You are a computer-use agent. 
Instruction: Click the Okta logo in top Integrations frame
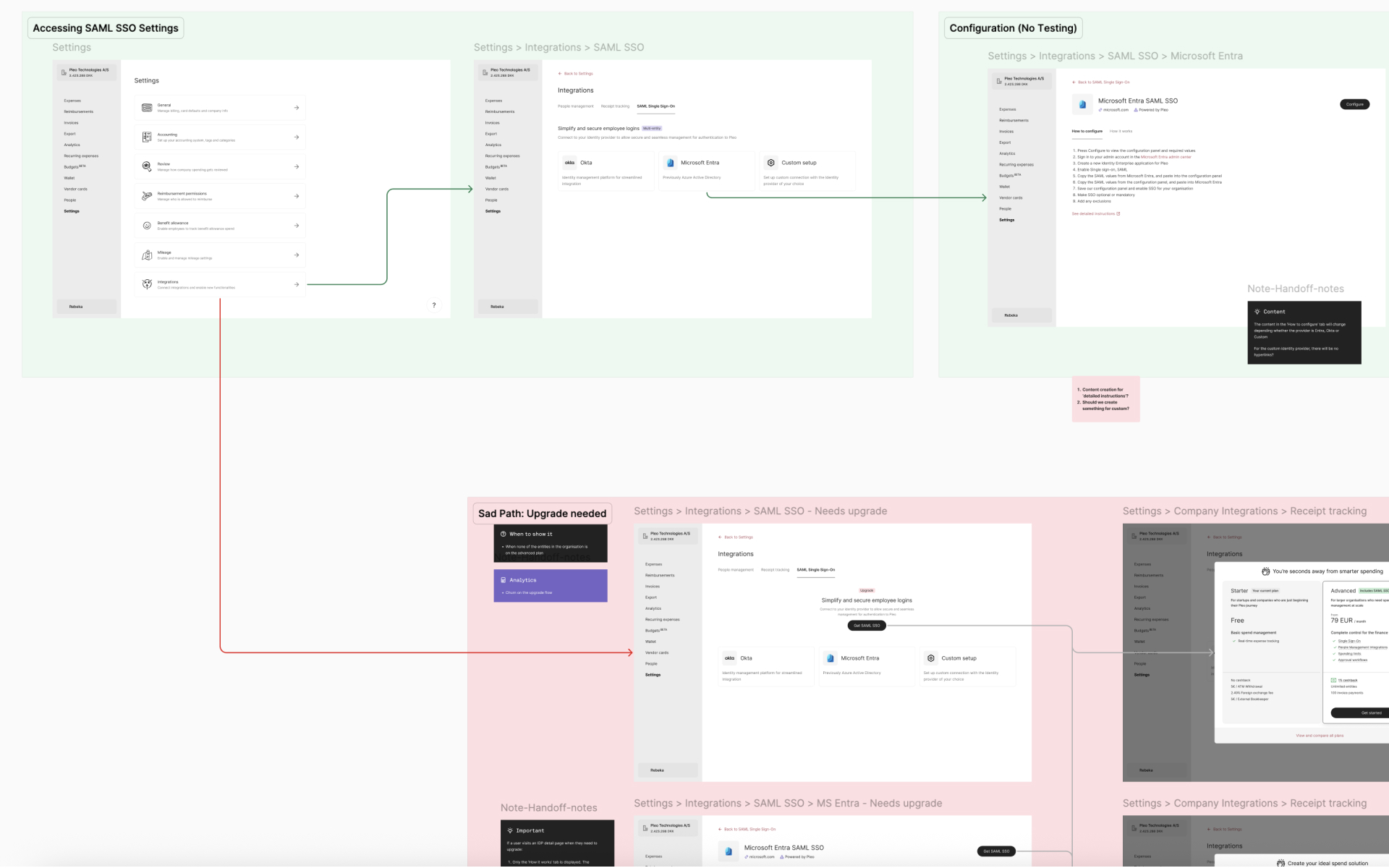click(570, 163)
